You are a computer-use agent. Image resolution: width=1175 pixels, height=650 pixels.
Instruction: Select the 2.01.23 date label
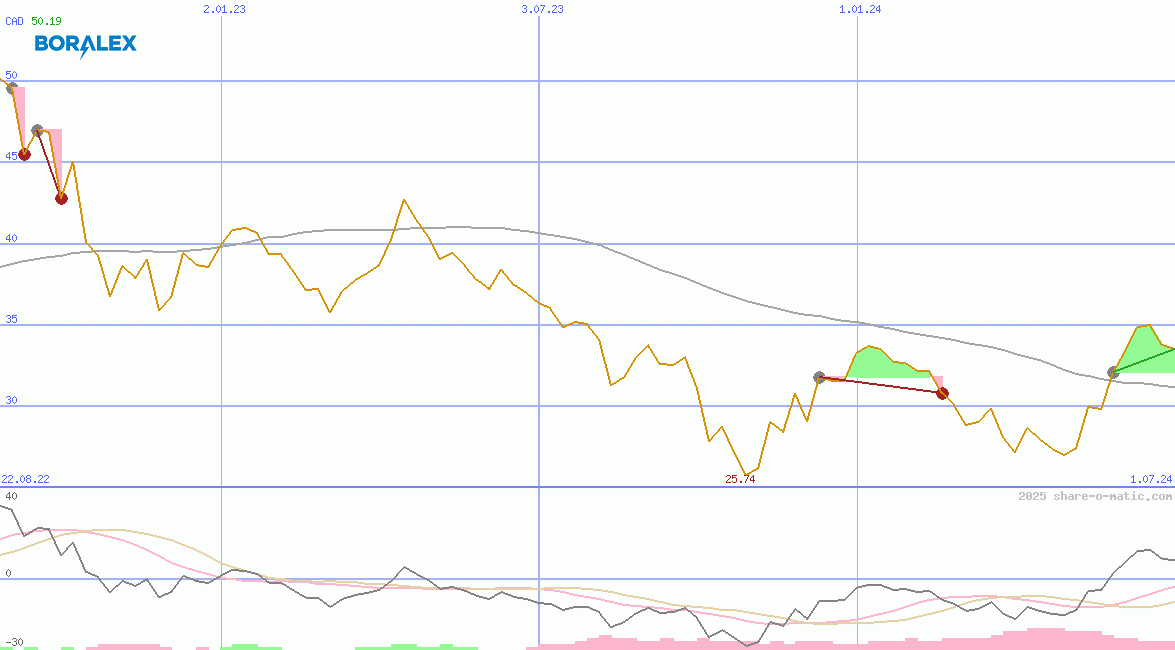[224, 9]
